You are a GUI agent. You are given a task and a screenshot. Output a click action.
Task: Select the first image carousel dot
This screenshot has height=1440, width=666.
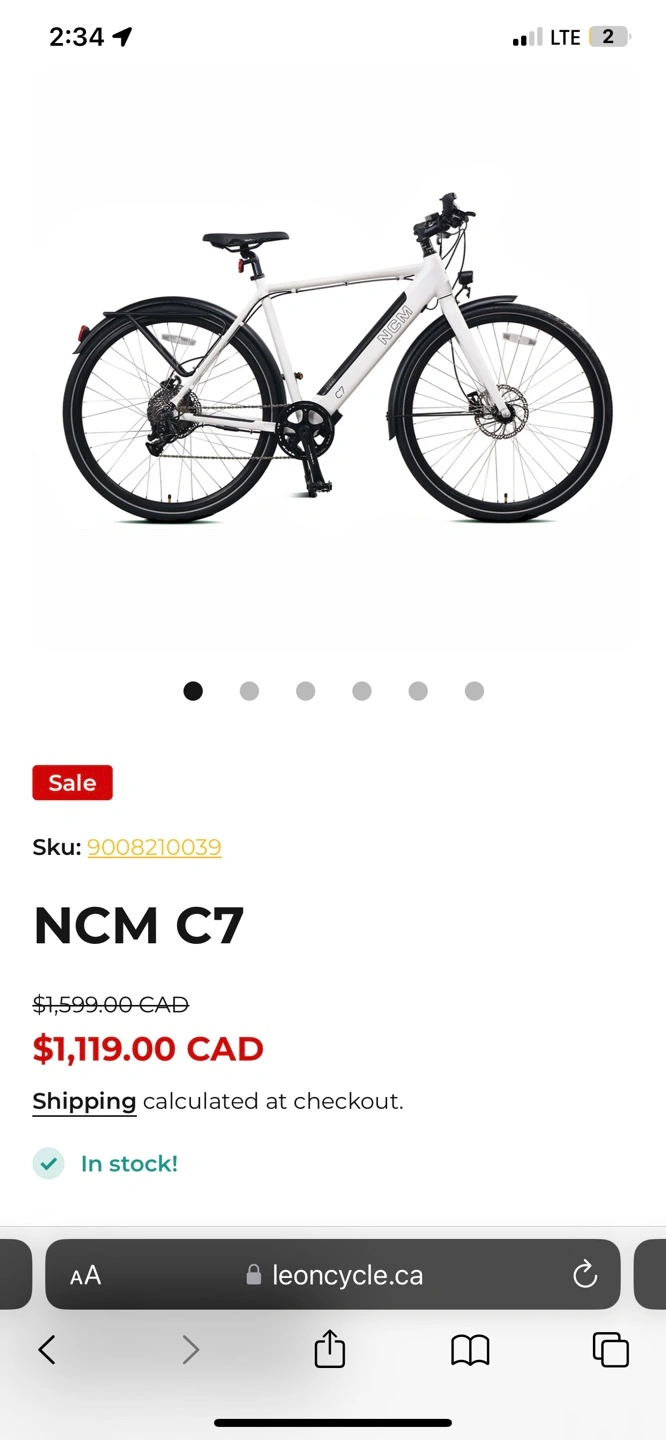(x=193, y=691)
